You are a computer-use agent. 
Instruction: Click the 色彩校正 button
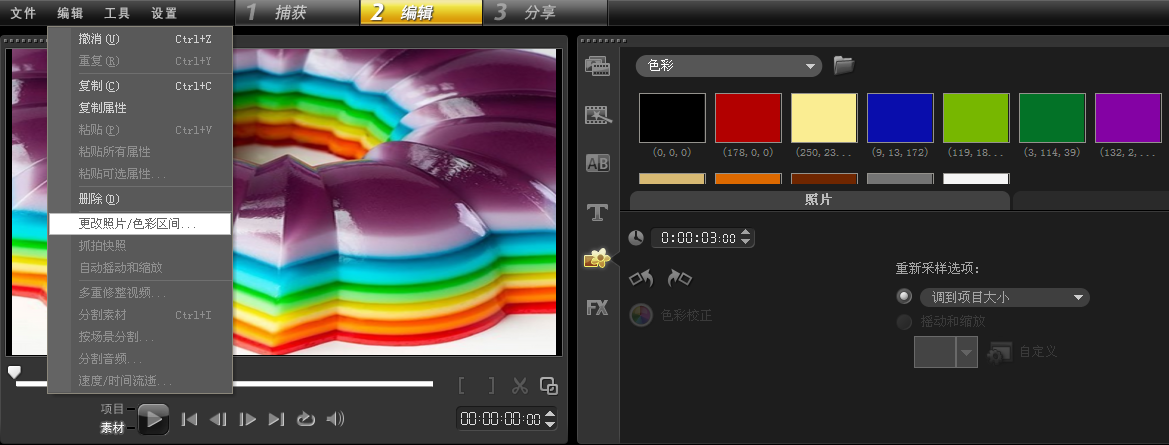pos(671,315)
